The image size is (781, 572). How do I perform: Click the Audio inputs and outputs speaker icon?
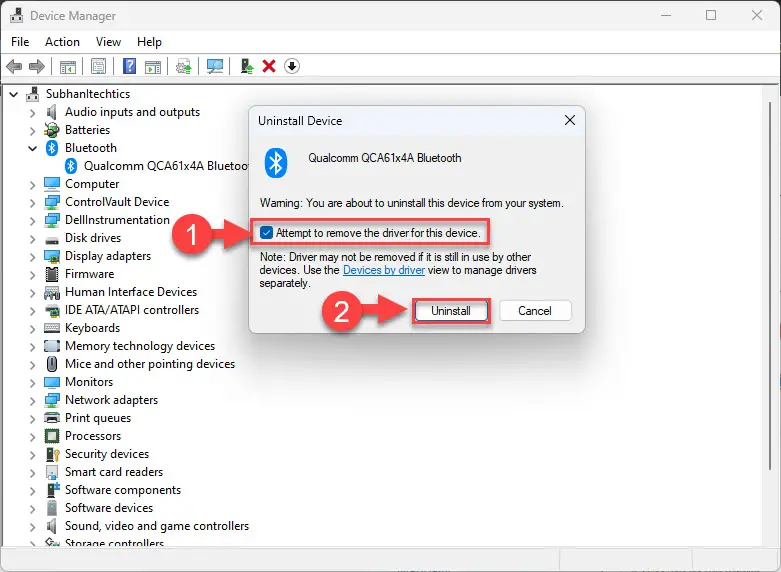coord(51,112)
